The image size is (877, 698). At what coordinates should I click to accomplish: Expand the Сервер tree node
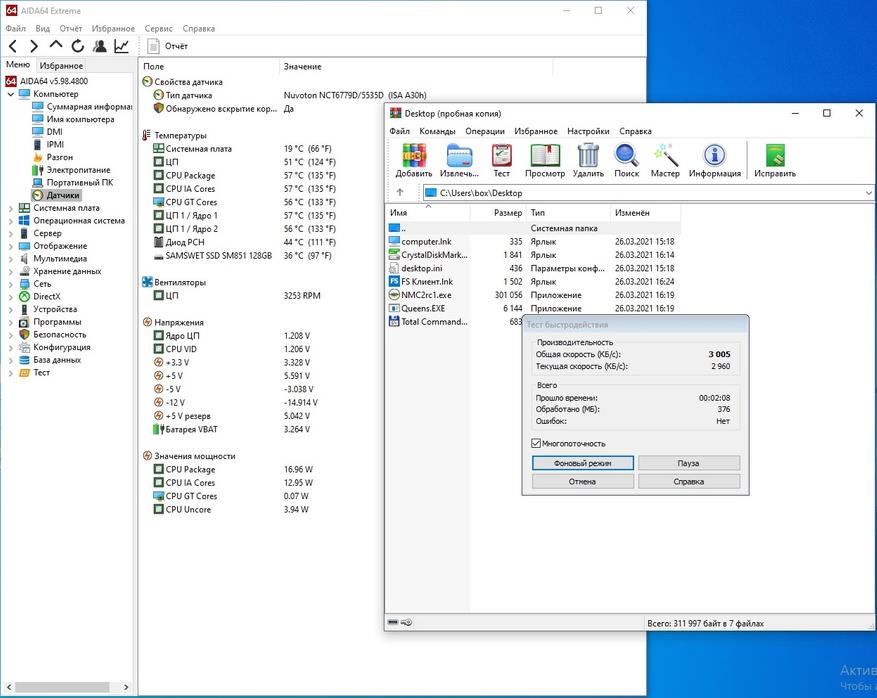click(11, 233)
